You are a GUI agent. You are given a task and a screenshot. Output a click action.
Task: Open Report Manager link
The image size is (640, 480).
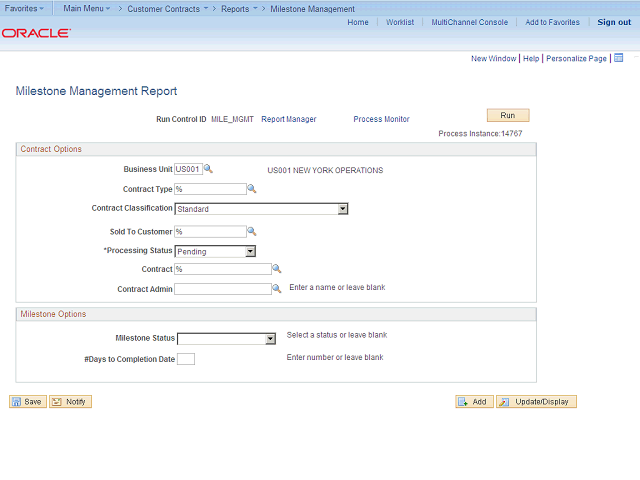click(289, 119)
